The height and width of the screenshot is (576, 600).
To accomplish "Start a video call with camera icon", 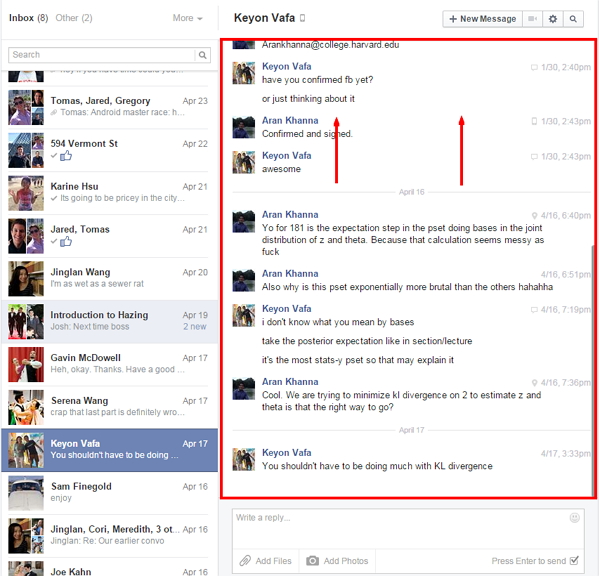I will point(532,19).
